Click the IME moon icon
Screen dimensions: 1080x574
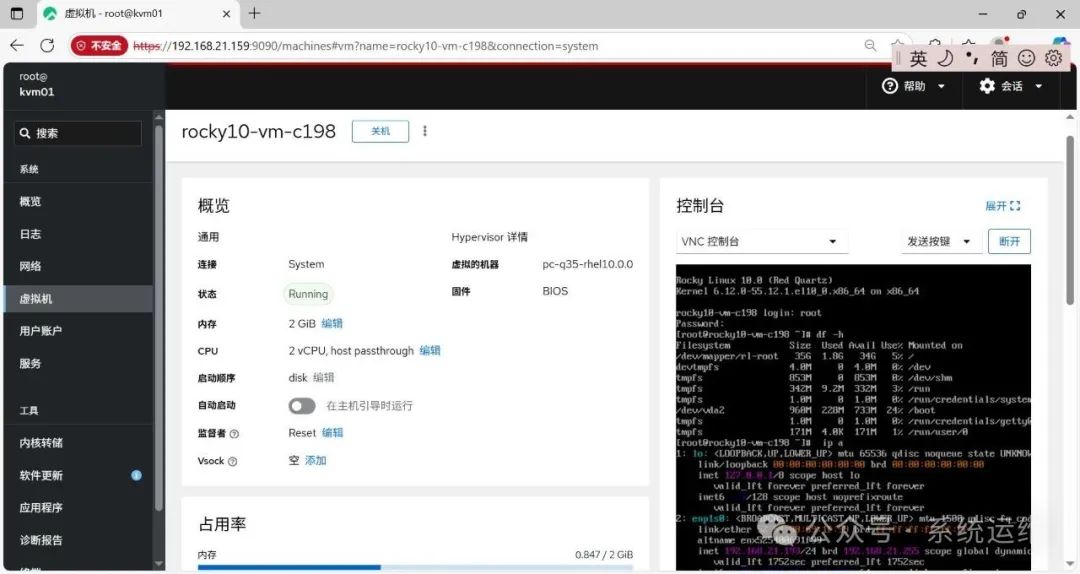pos(946,58)
